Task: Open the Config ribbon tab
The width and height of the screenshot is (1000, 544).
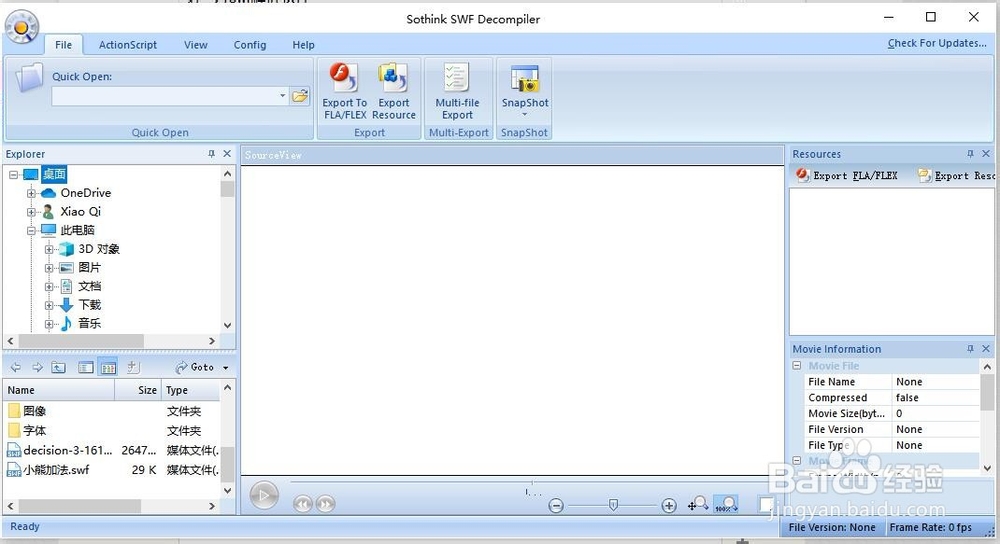Action: (x=250, y=45)
